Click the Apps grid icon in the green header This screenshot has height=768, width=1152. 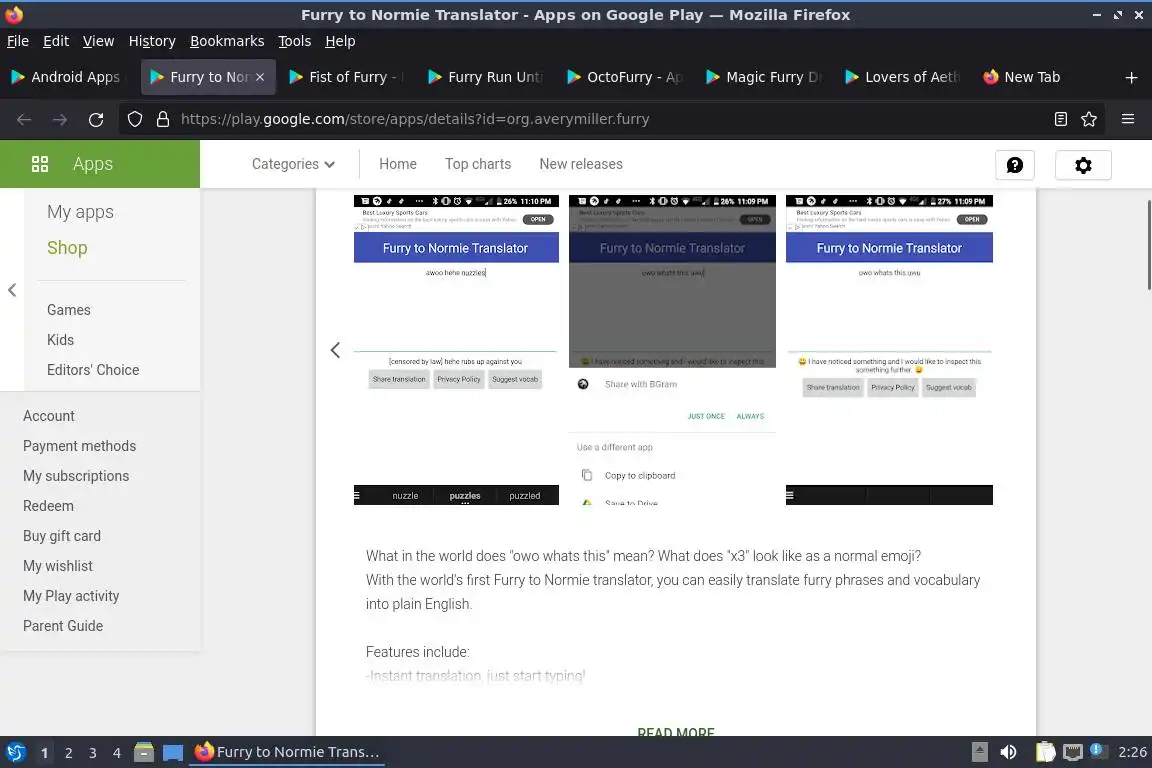(40, 164)
